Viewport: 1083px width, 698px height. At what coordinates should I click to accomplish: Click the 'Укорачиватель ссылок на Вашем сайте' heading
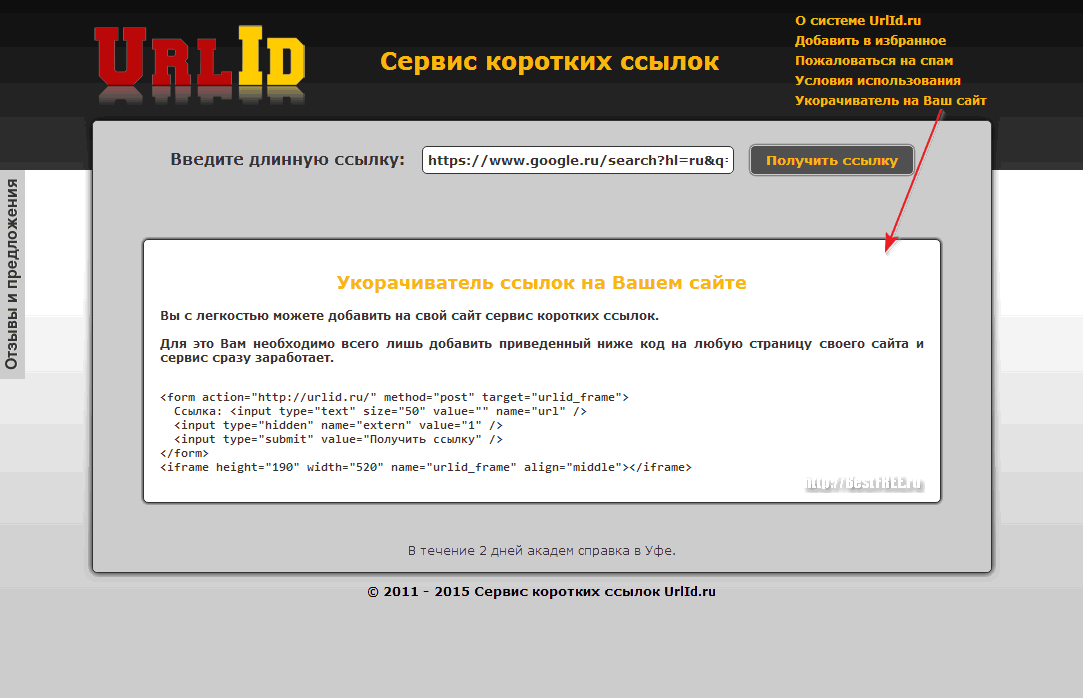click(541, 283)
